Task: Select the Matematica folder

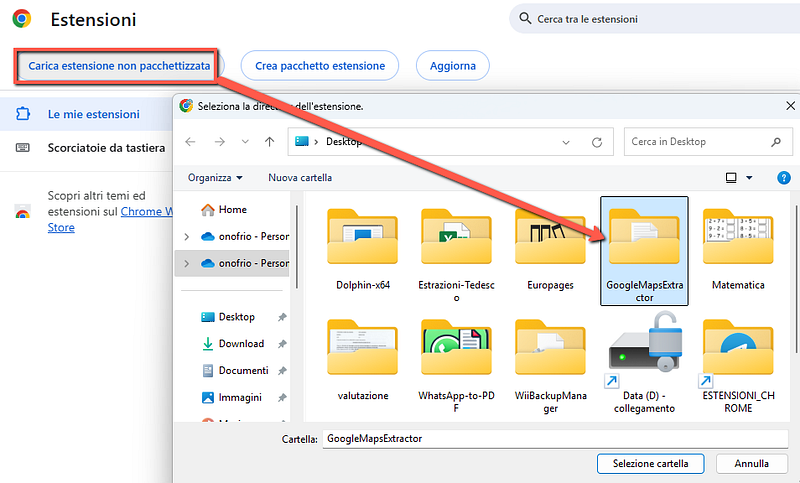Action: pyautogui.click(x=738, y=250)
